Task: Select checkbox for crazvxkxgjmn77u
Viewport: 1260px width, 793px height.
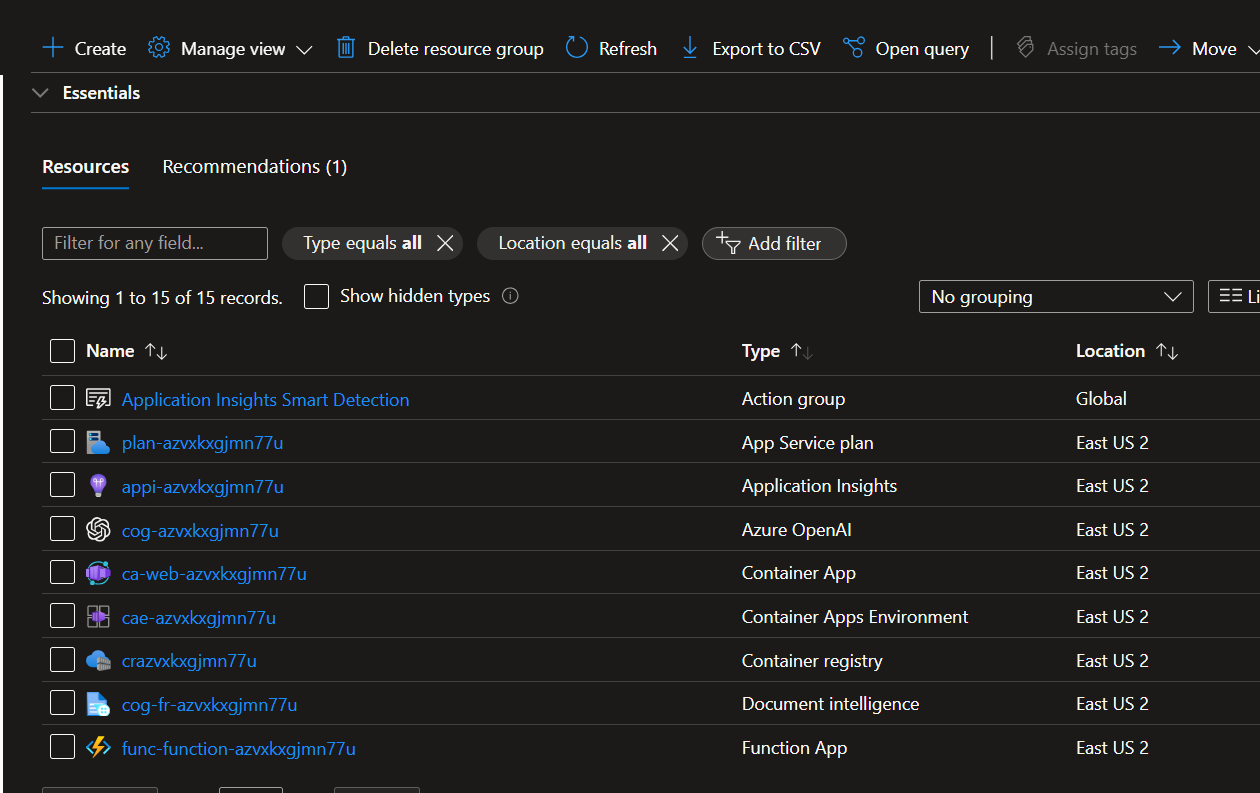Action: coord(62,660)
